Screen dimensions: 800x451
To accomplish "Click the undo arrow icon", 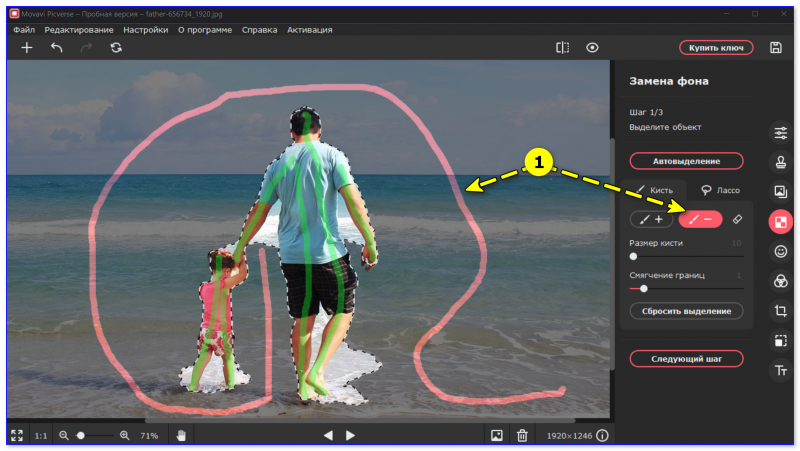I will tap(57, 47).
